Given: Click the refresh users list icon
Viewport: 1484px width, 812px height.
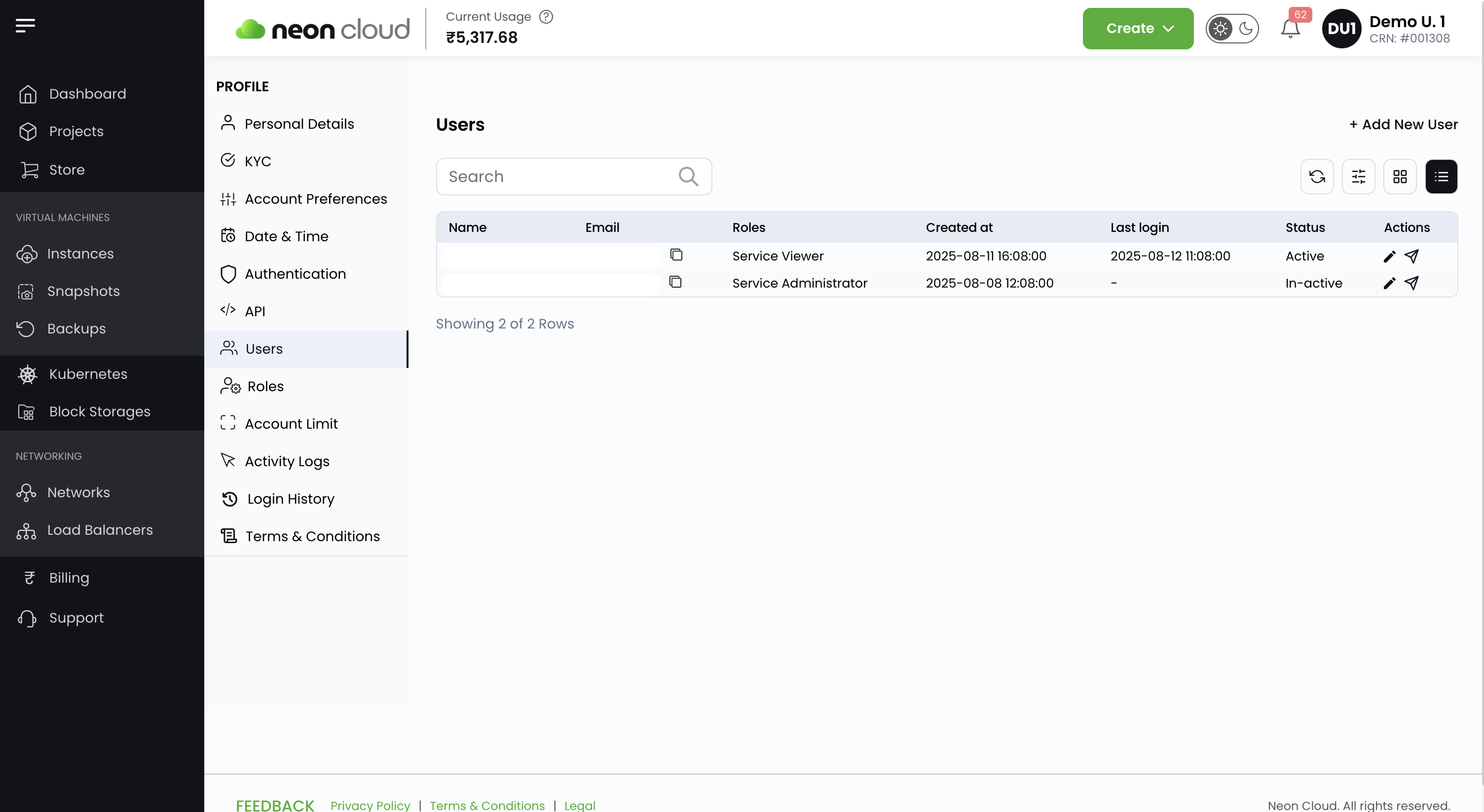Looking at the screenshot, I should (x=1317, y=177).
